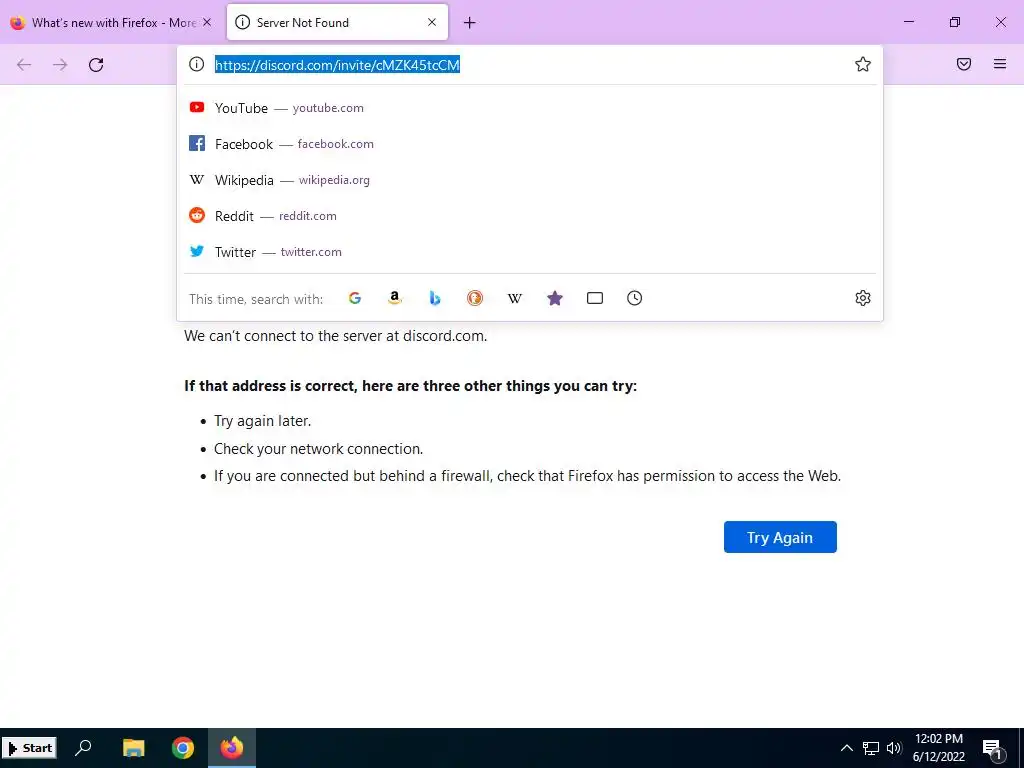Image resolution: width=1024 pixels, height=768 pixels.
Task: Minimize the Firefox window
Action: tap(908, 22)
